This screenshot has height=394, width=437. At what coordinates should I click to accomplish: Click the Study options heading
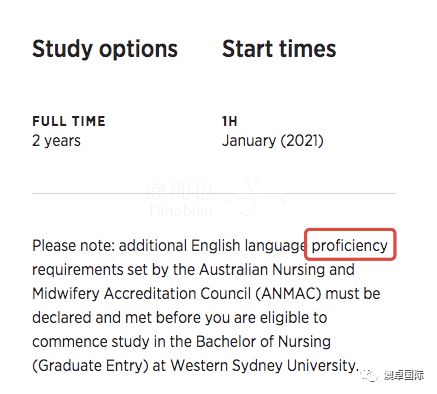[x=105, y=49]
